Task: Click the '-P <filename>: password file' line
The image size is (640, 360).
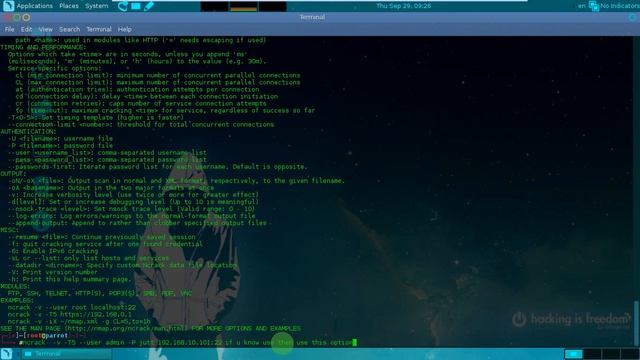Action: (60, 145)
